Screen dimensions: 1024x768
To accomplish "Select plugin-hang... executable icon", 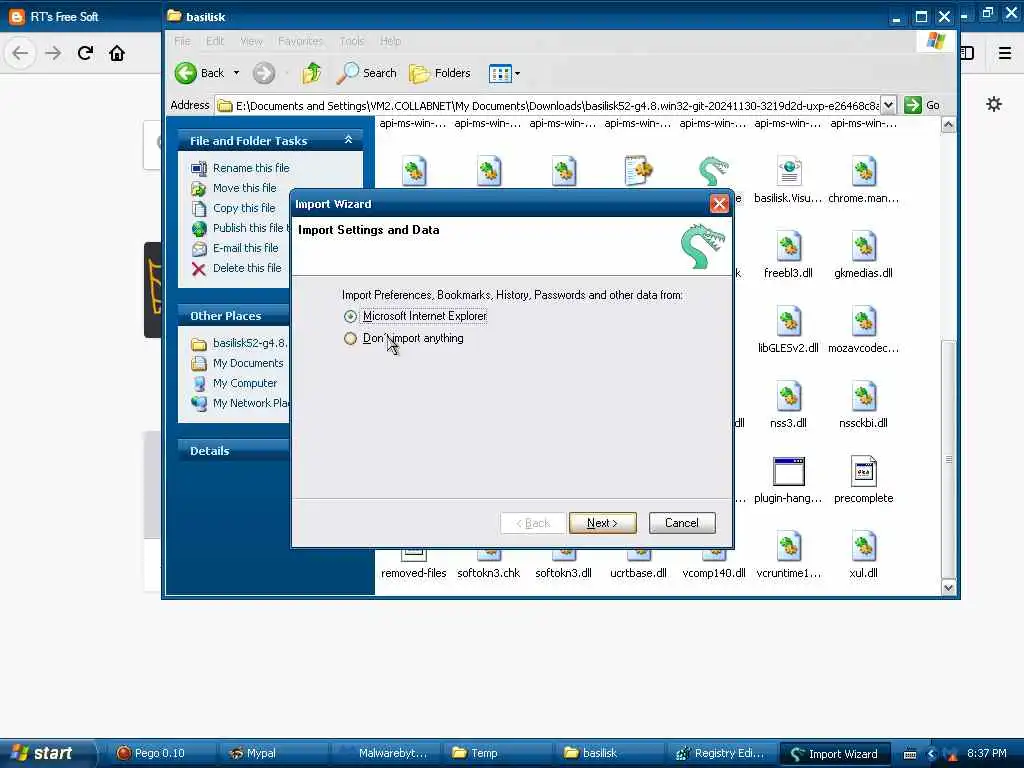I will (x=789, y=472).
